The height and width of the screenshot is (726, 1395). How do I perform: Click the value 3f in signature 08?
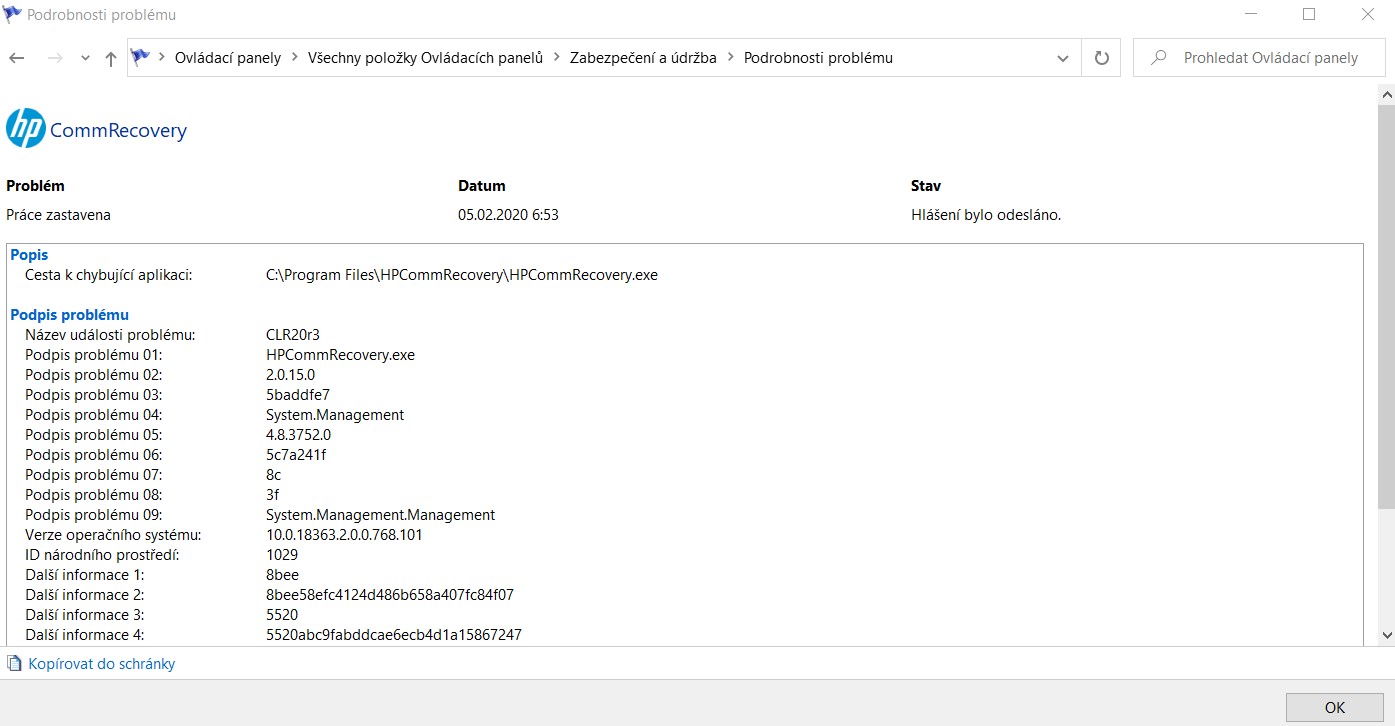click(273, 495)
